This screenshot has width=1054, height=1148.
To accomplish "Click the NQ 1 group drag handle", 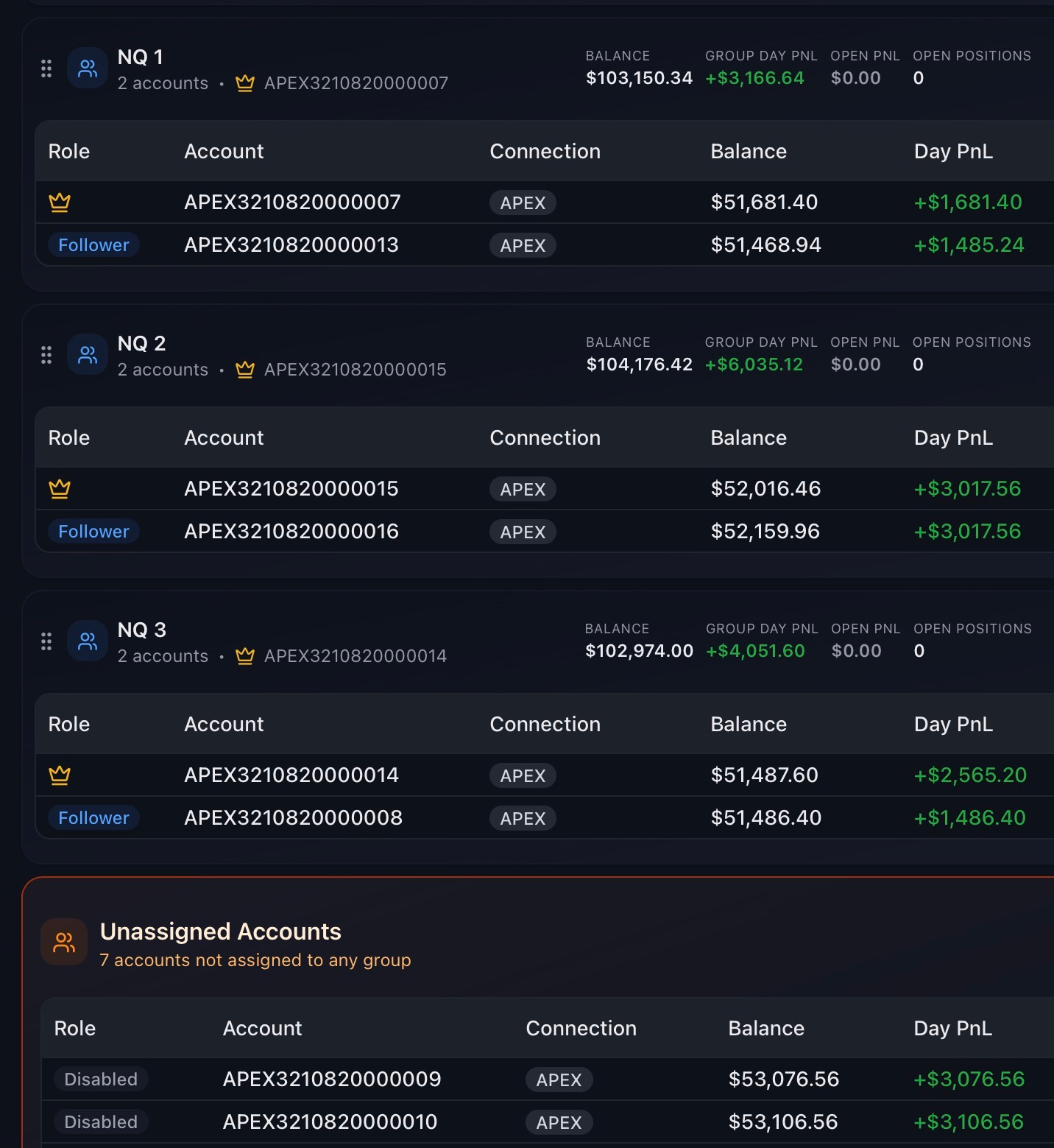I will coord(46,68).
